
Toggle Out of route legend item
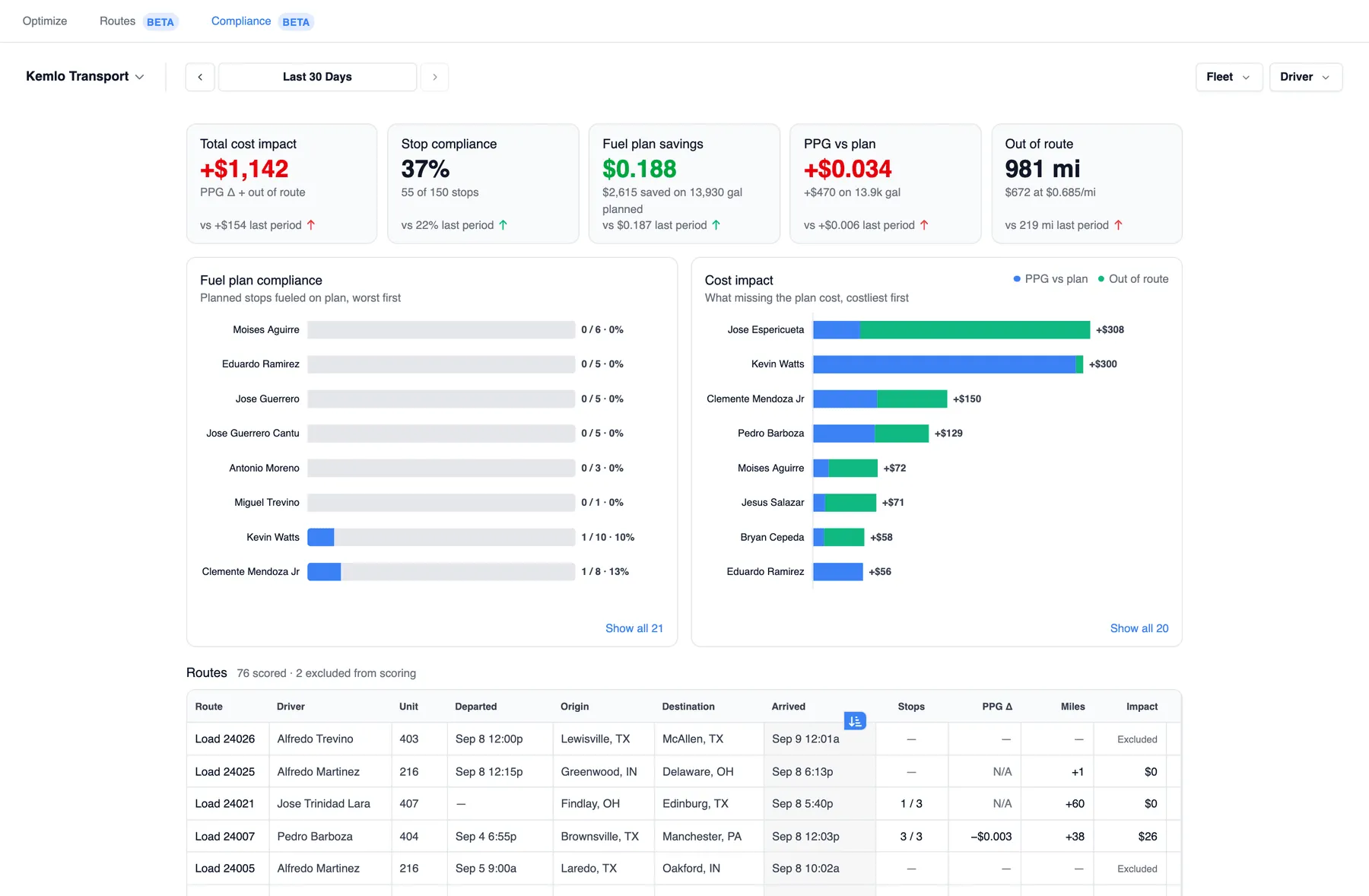pyautogui.click(x=1133, y=279)
